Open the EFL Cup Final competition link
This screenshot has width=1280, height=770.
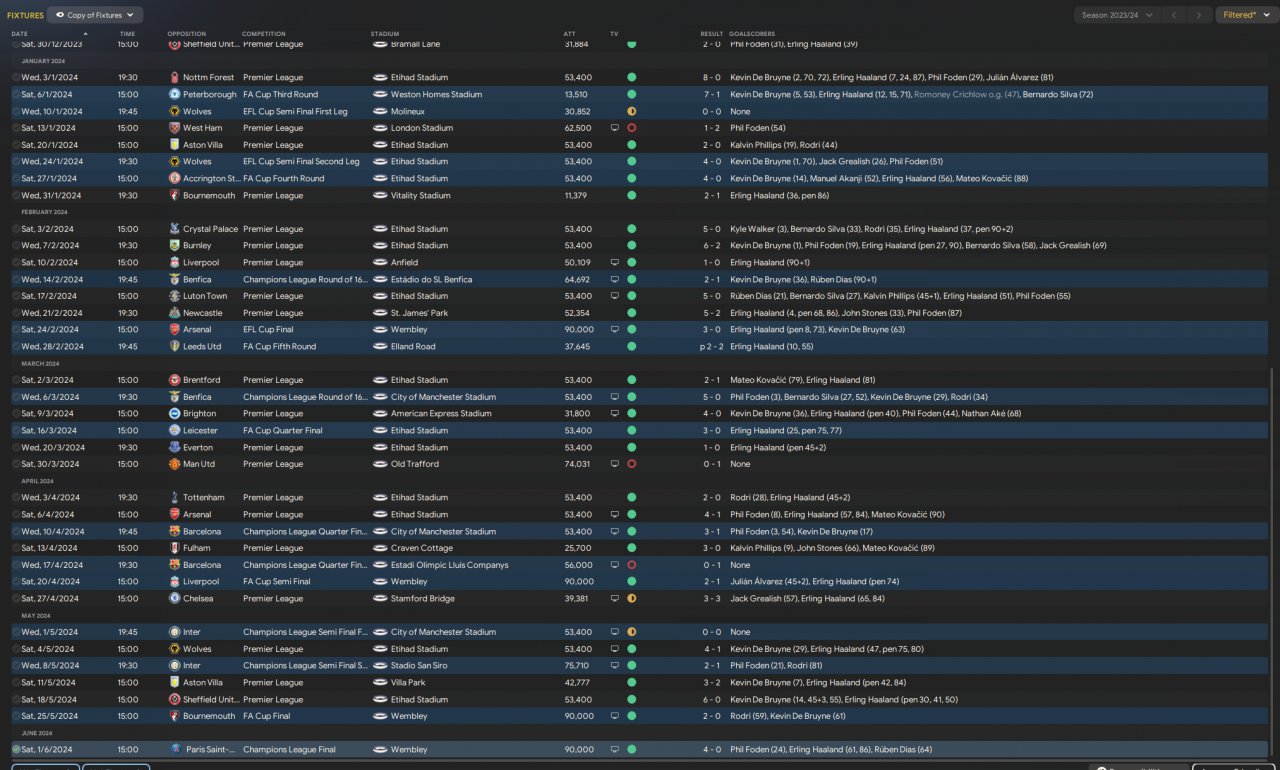(268, 329)
